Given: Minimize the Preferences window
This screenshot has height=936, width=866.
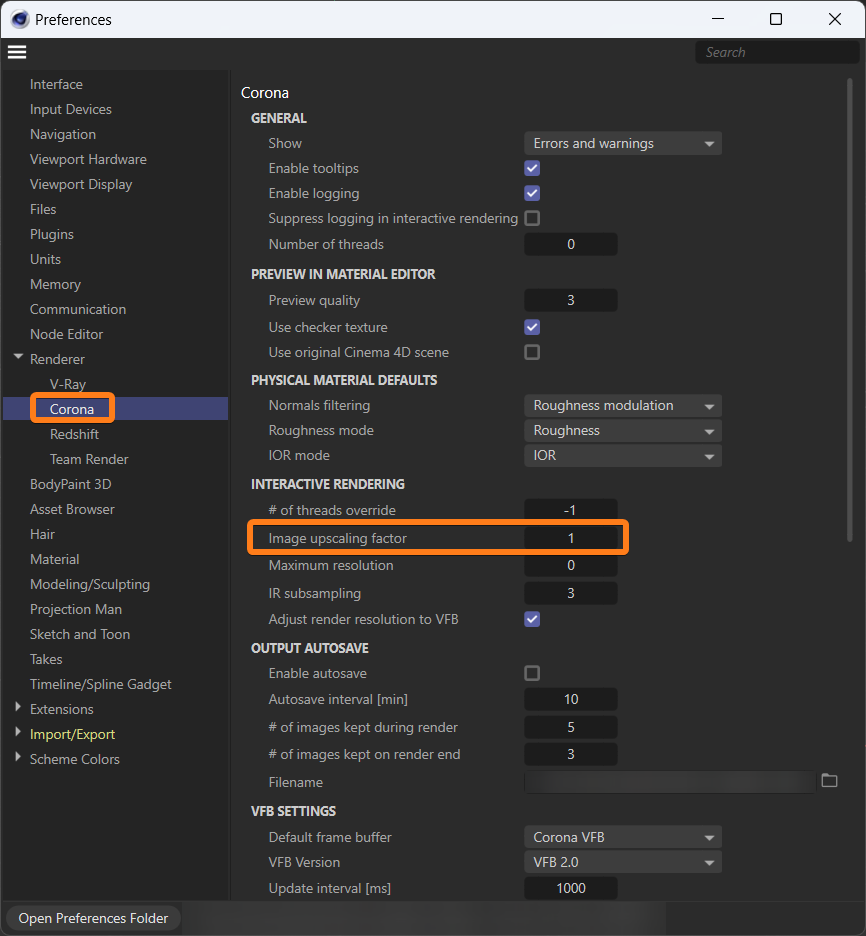Looking at the screenshot, I should tap(718, 20).
